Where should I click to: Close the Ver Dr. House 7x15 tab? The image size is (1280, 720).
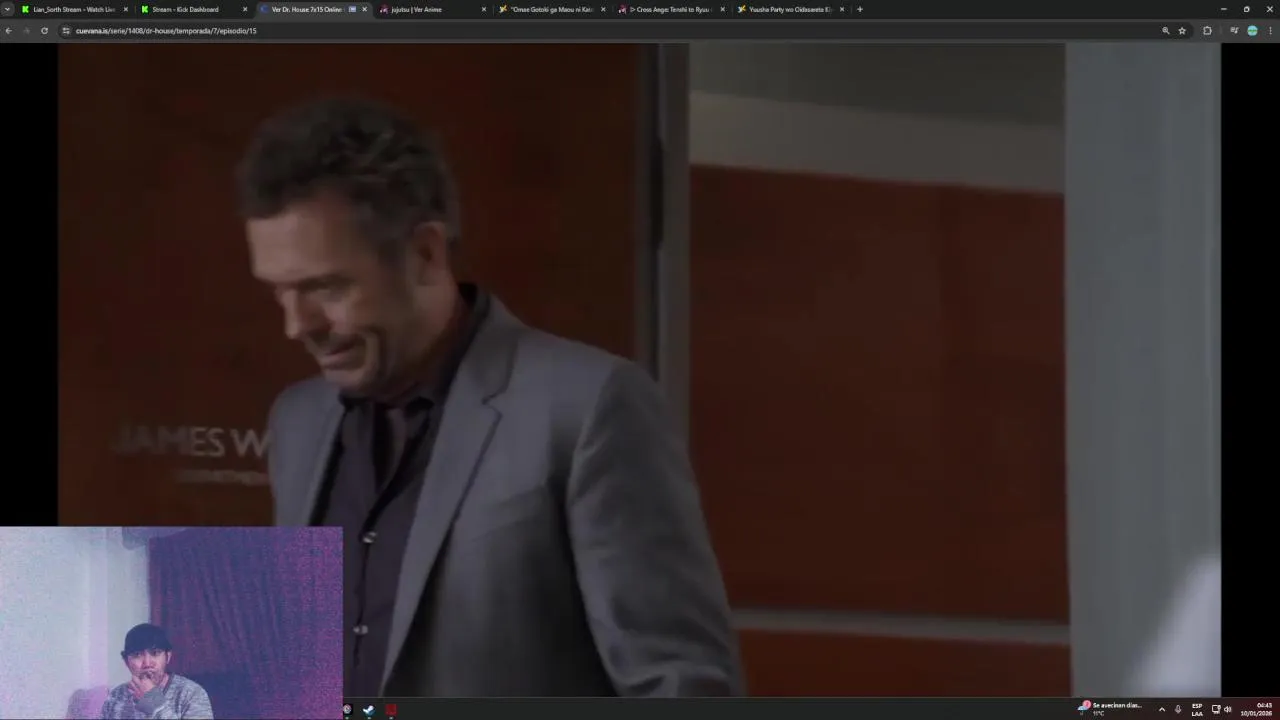point(364,9)
